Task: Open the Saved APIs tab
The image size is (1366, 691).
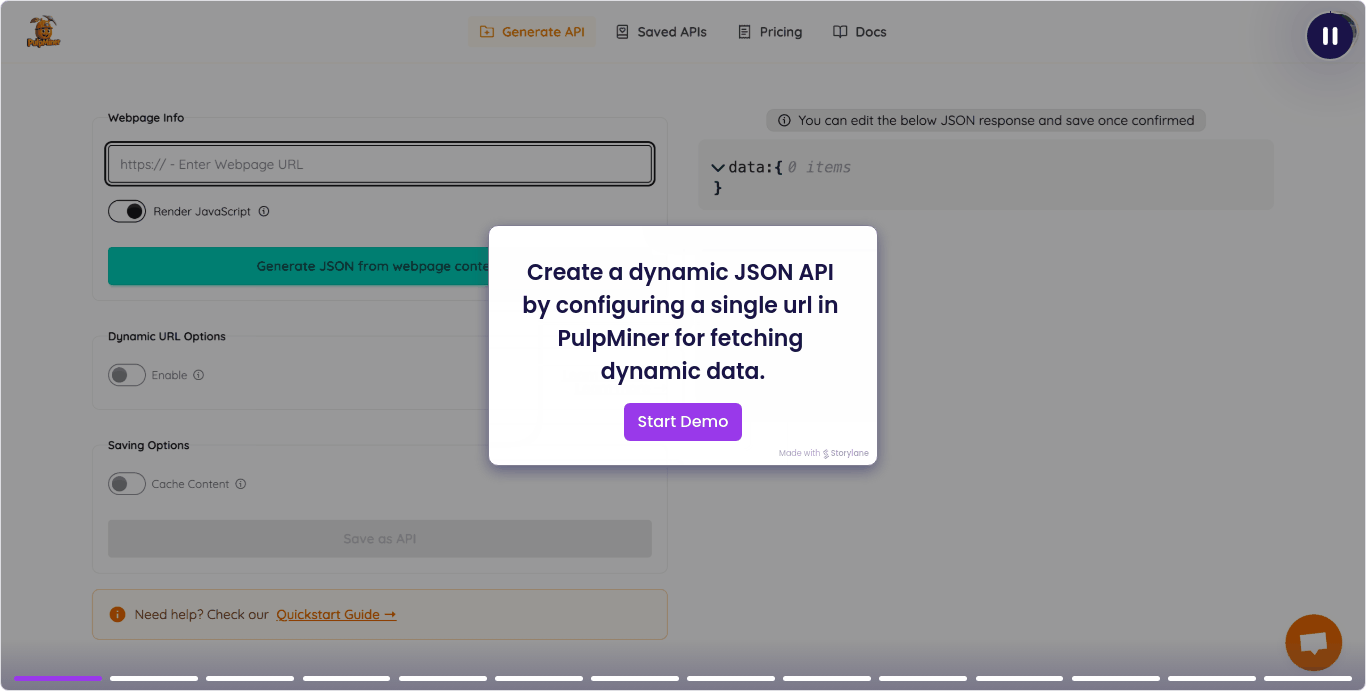Action: (x=661, y=32)
